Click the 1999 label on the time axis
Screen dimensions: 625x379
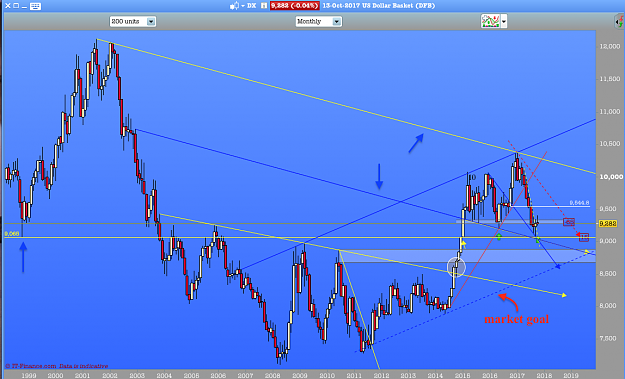click(x=29, y=375)
